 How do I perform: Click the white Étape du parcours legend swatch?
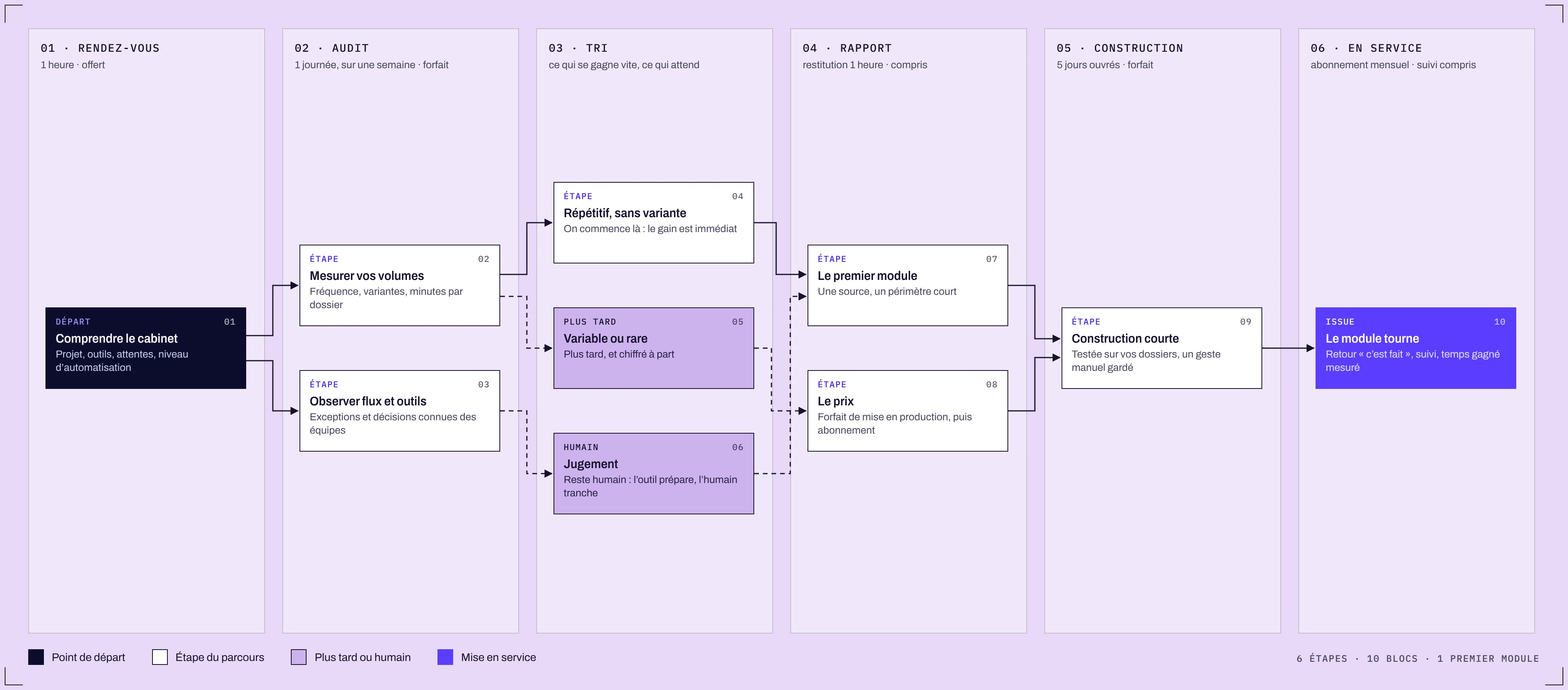(x=160, y=657)
